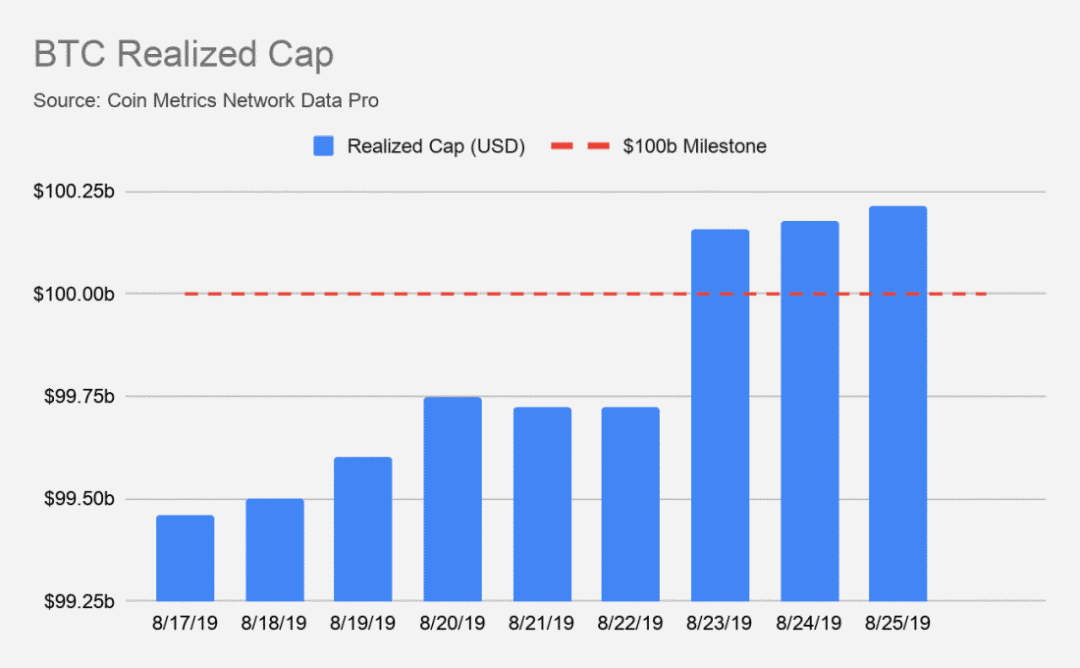Image resolution: width=1080 pixels, height=668 pixels.
Task: Click the $100.25b y-axis label
Action: tap(74, 191)
